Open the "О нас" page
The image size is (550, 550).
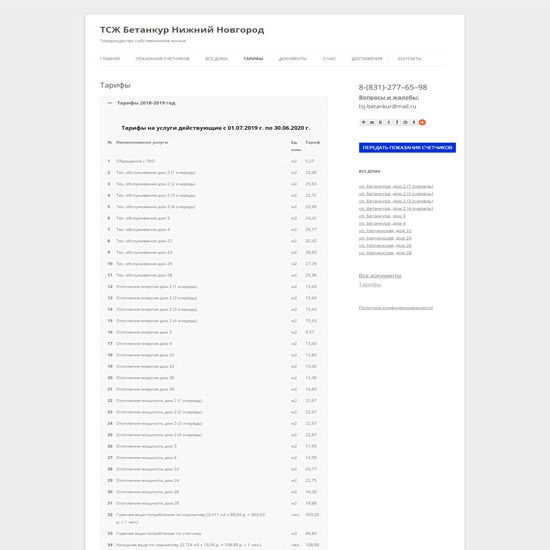coord(329,59)
